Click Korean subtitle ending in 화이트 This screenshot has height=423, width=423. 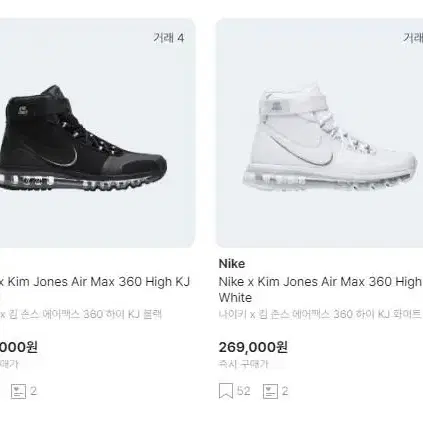(x=320, y=314)
